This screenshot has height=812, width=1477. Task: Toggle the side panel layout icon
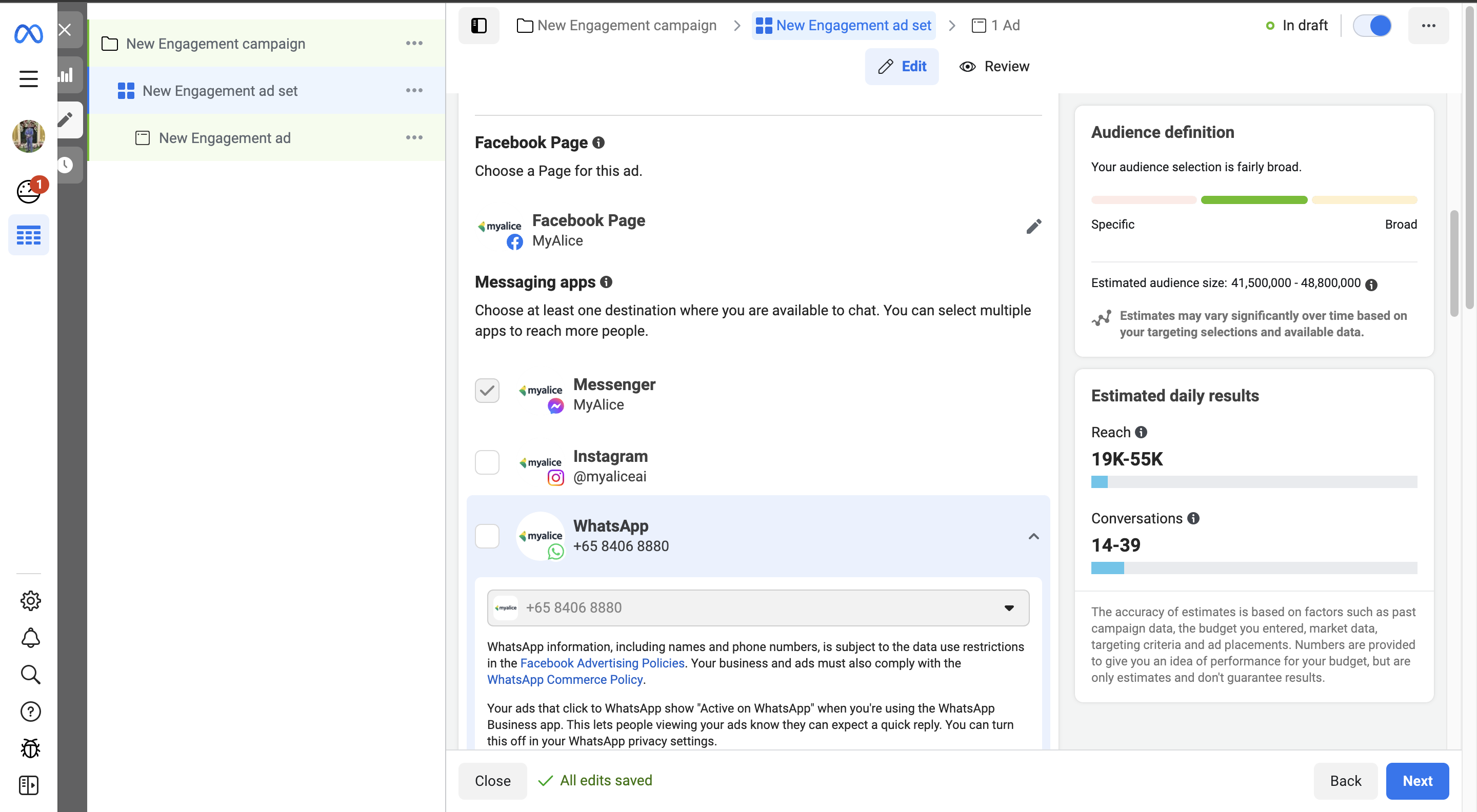tap(479, 26)
